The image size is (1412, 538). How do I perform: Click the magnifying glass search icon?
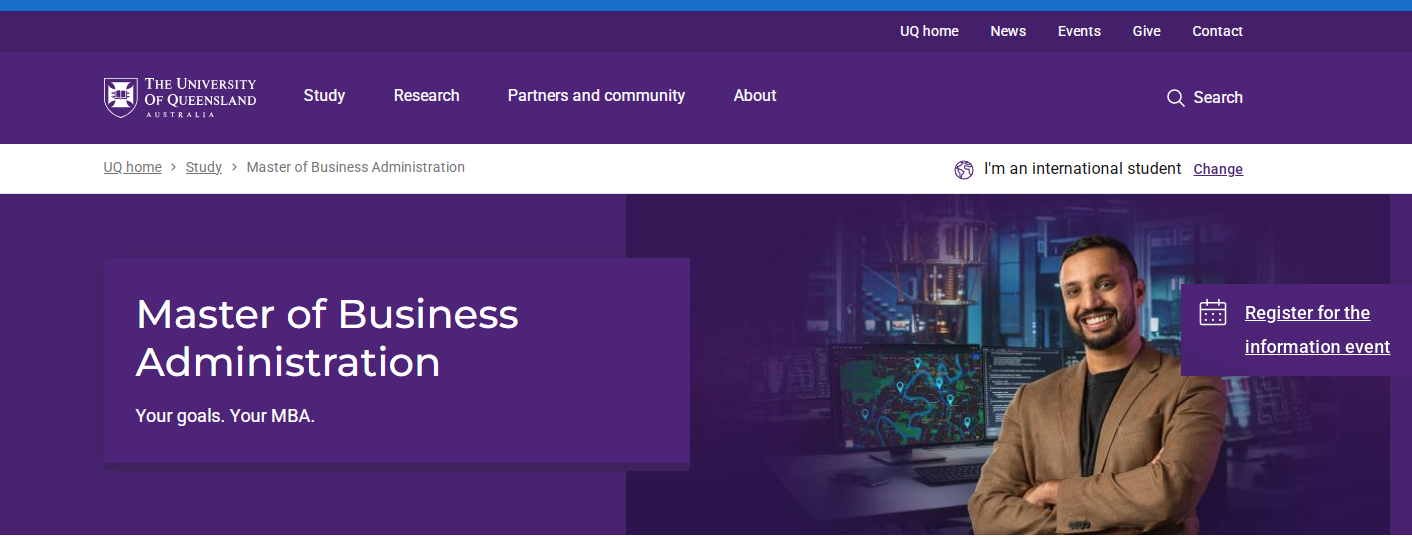tap(1175, 98)
